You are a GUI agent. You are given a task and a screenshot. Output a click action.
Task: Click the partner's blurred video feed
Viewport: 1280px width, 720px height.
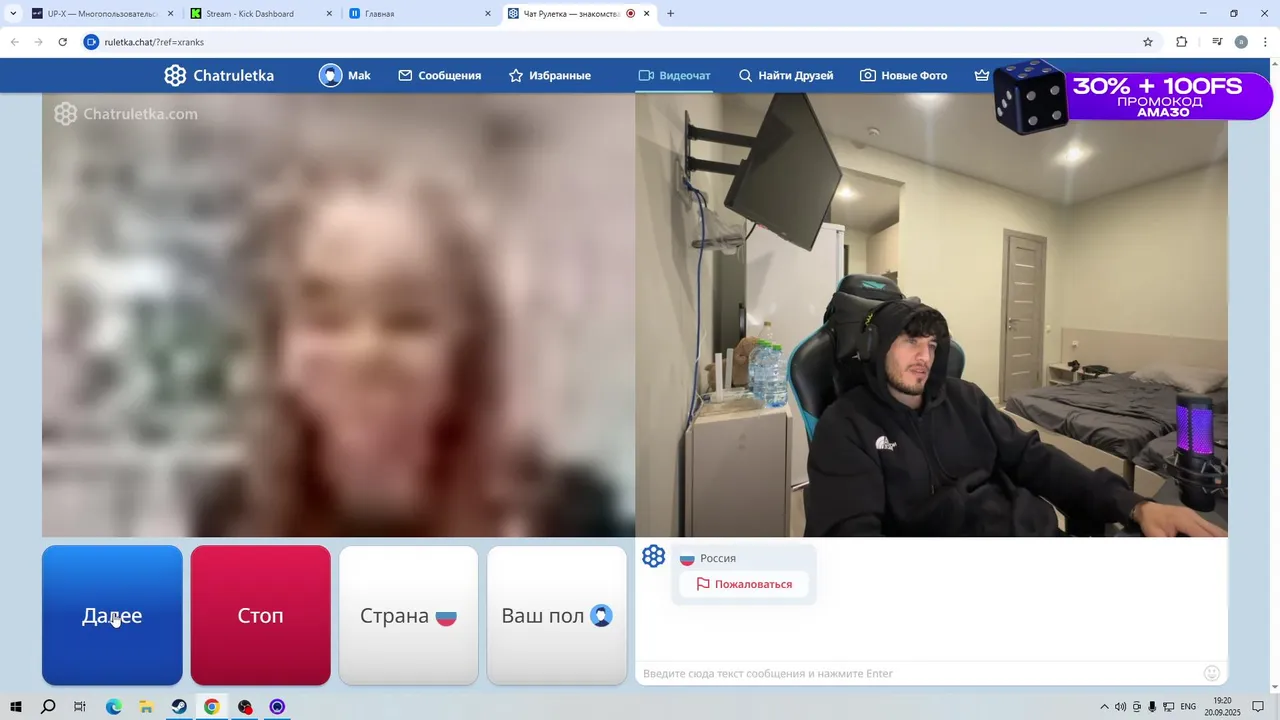click(x=338, y=315)
